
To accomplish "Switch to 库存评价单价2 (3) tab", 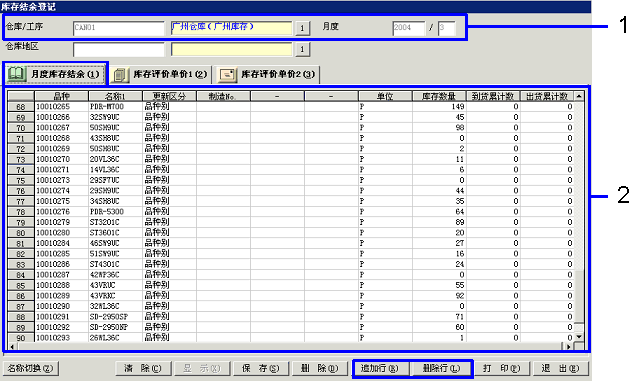I will [x=267, y=74].
